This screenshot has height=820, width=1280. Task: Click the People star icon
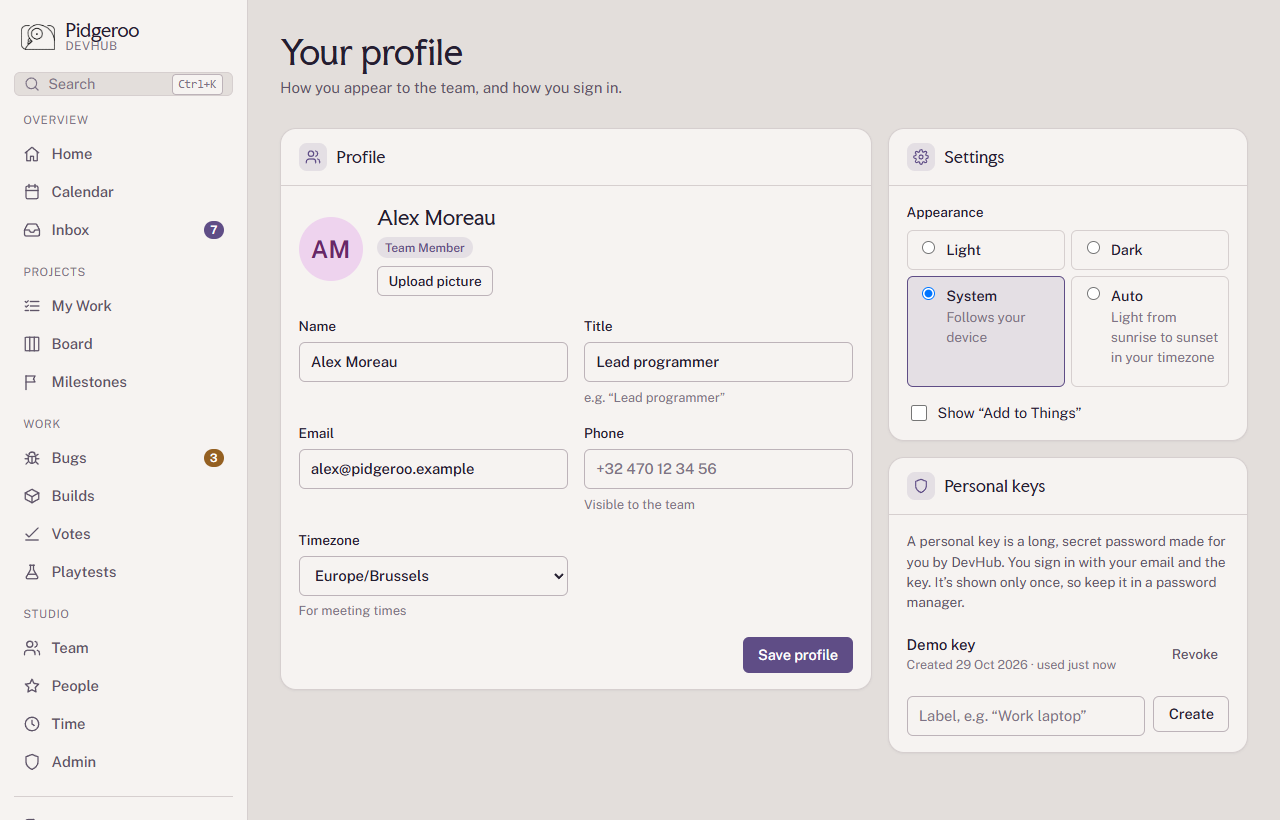32,686
